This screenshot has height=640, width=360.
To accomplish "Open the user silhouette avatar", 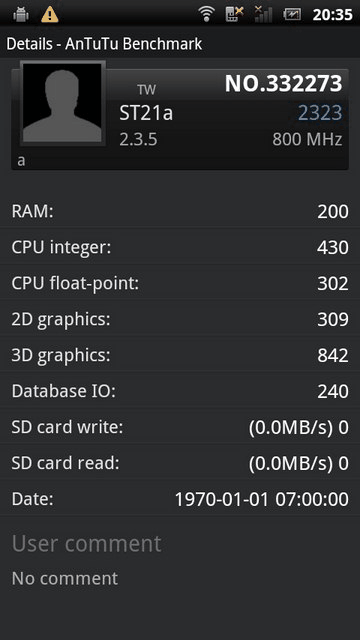I will [62, 103].
